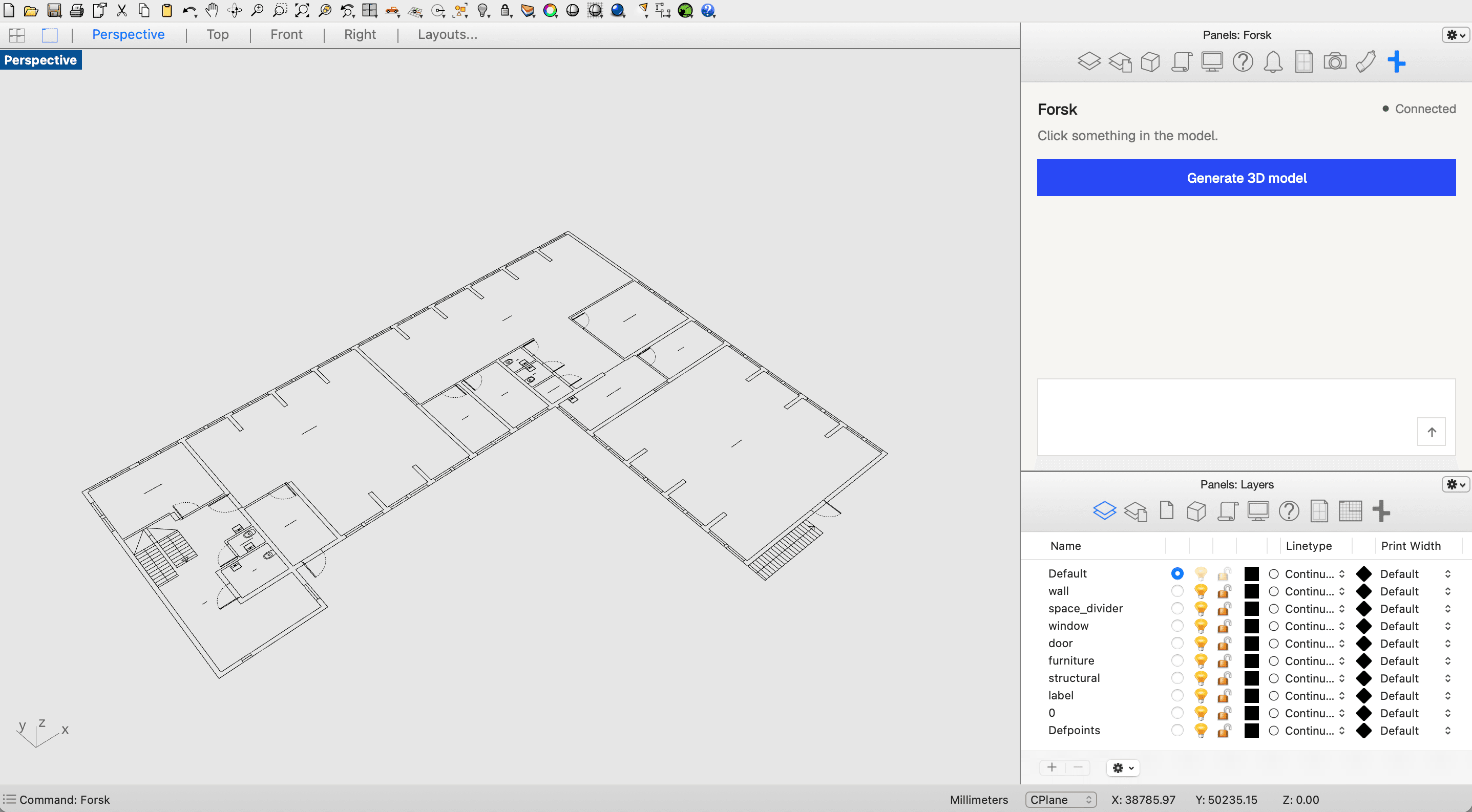This screenshot has width=1472, height=812.
Task: Open a file with the folder icon
Action: click(31, 10)
